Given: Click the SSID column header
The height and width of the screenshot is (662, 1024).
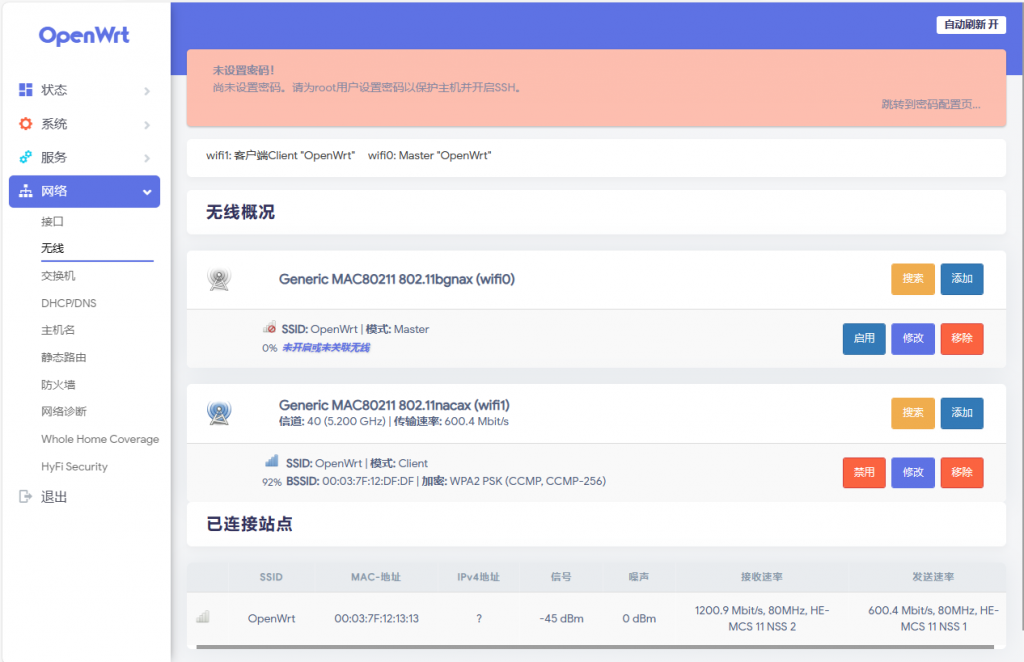Looking at the screenshot, I should pos(271,577).
